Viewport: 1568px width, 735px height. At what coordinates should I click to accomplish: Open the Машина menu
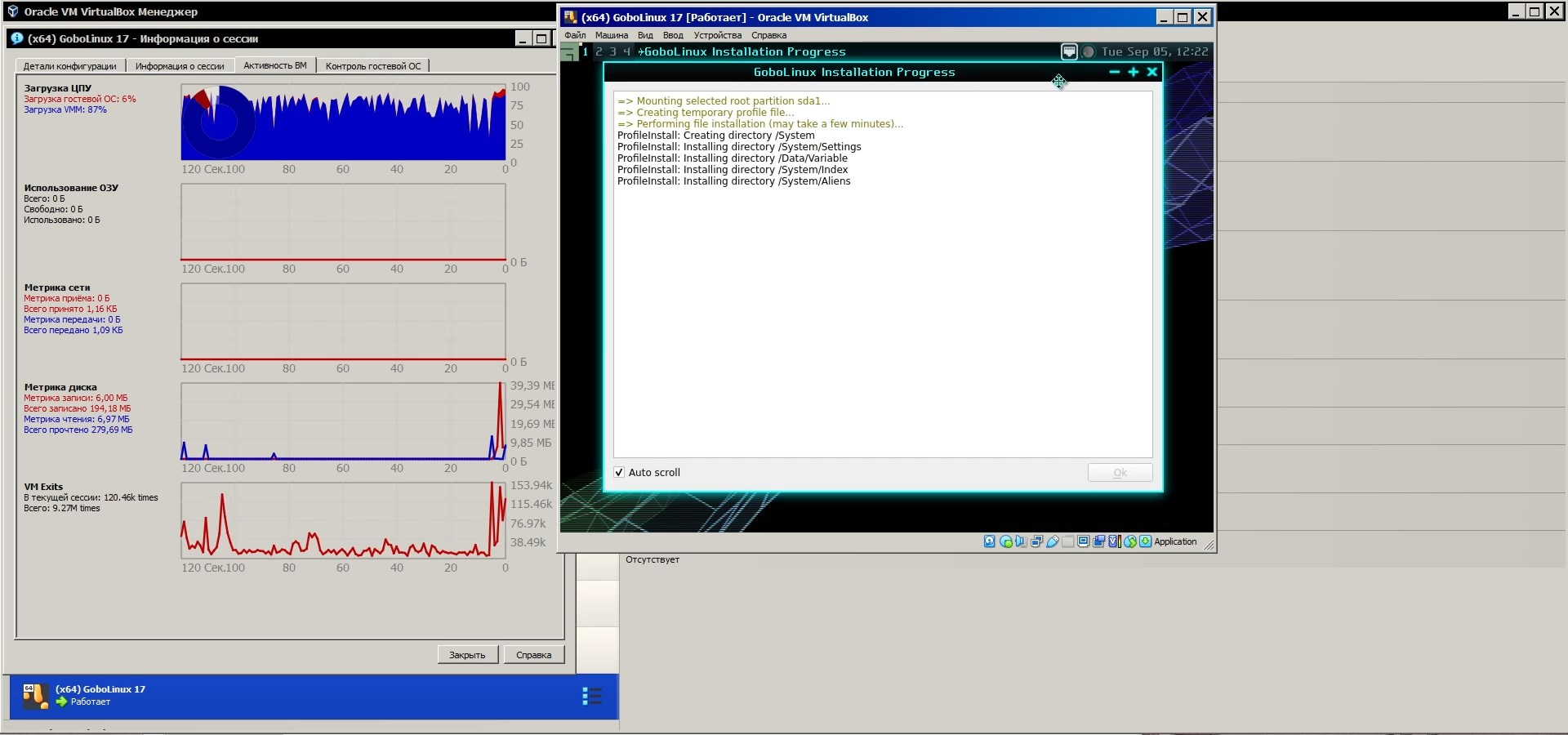(x=611, y=35)
